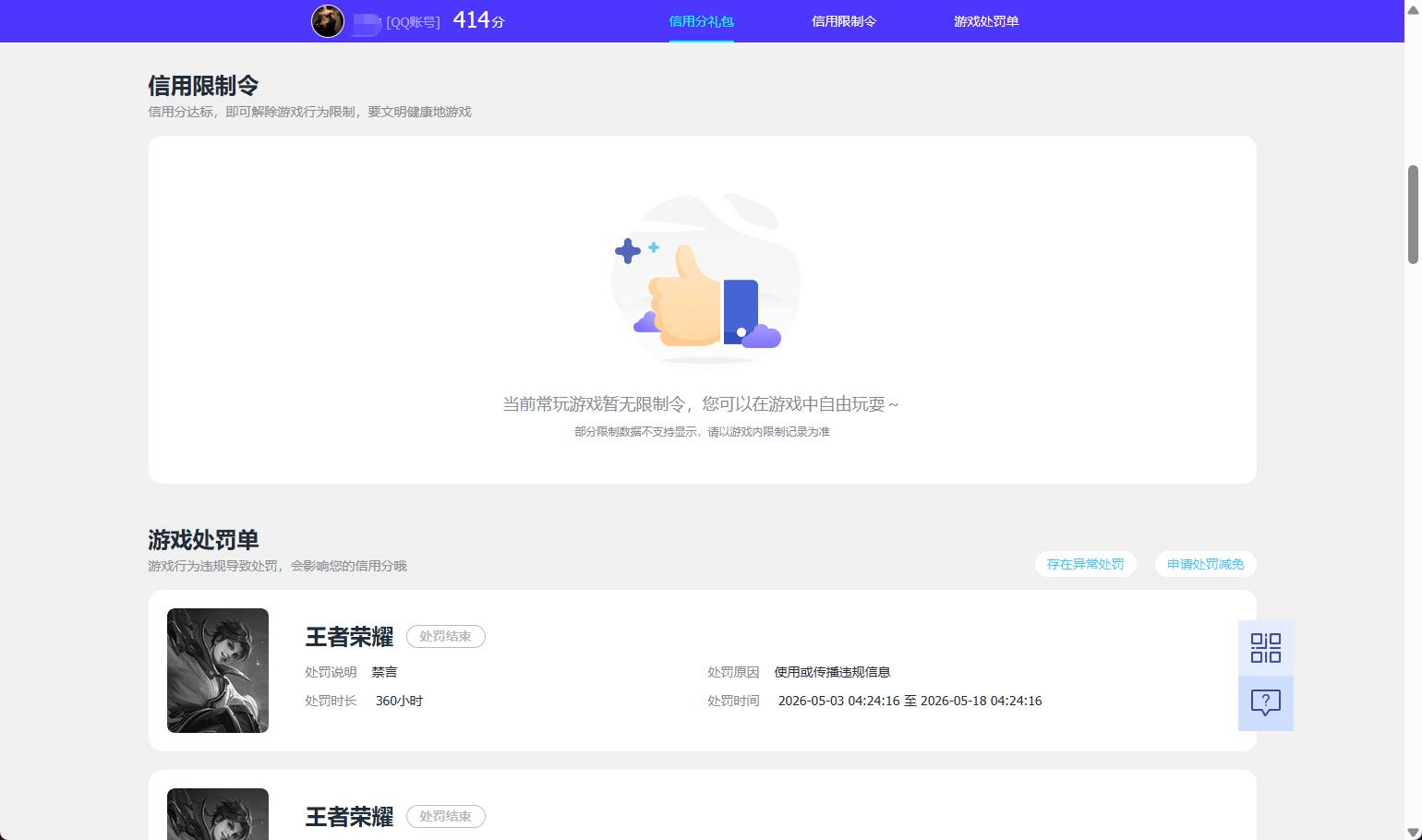Switch to 信用限制令 tab
The width and height of the screenshot is (1422, 840).
[843, 21]
